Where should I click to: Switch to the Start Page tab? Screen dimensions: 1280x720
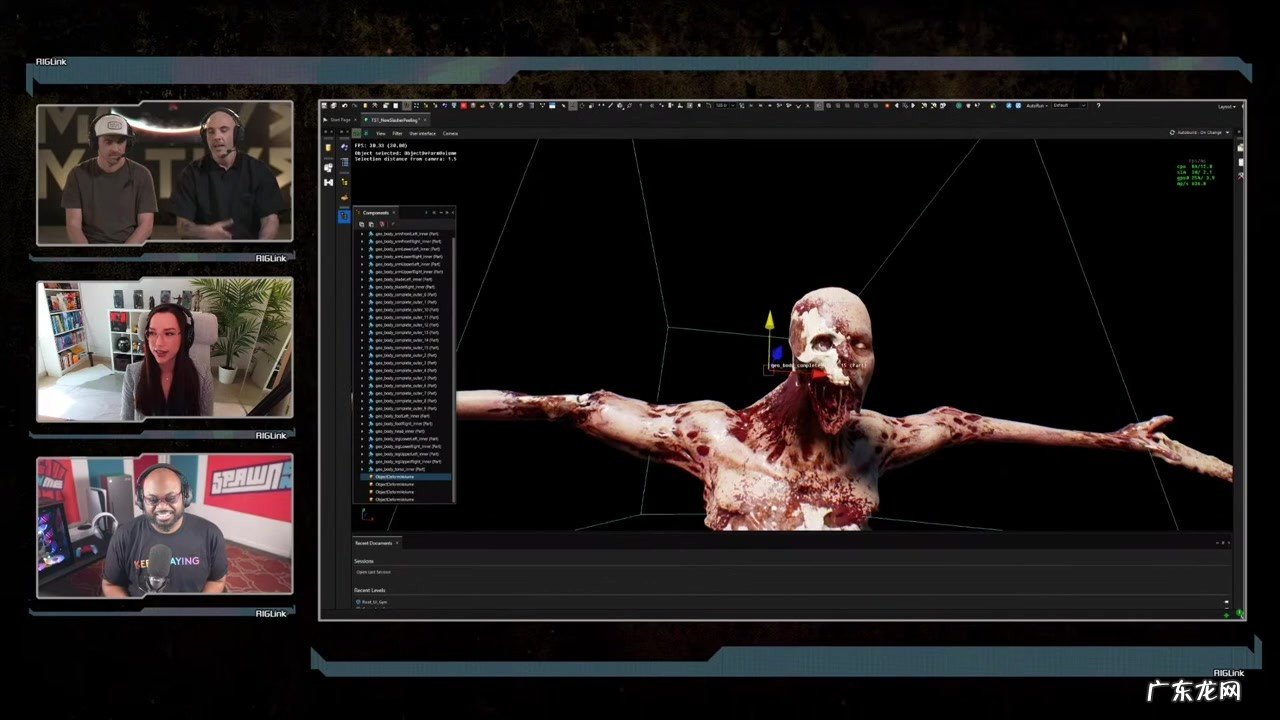(x=338, y=119)
